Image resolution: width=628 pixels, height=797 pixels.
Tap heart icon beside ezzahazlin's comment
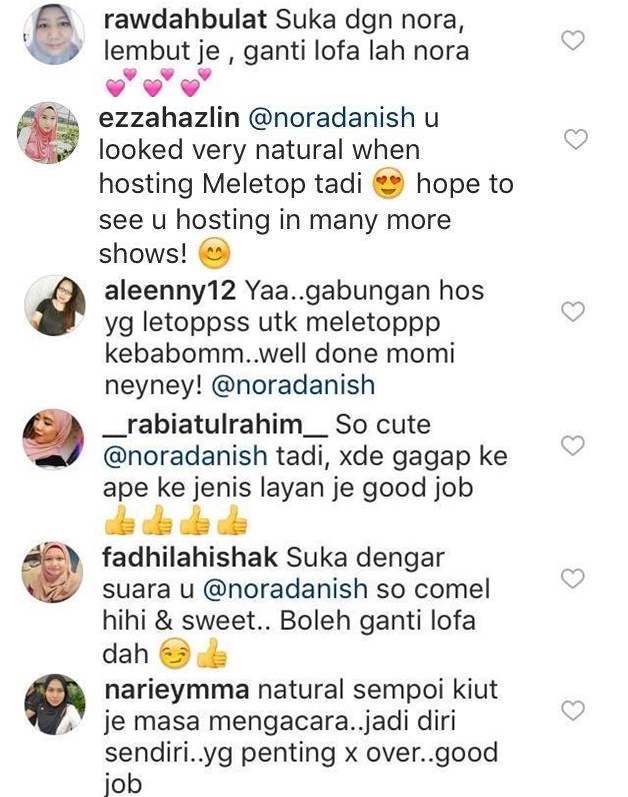point(576,139)
